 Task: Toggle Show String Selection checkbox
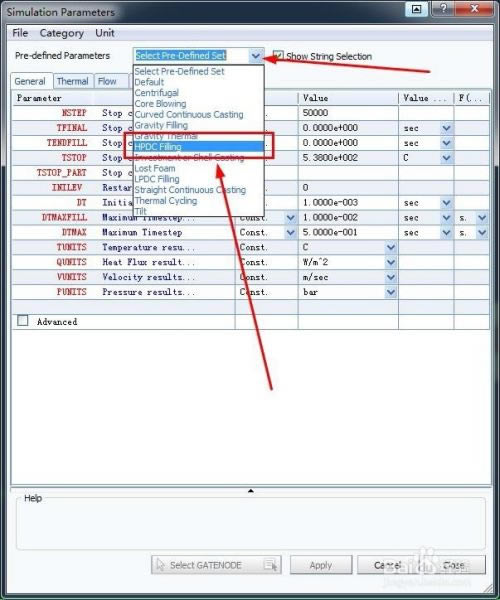(279, 56)
